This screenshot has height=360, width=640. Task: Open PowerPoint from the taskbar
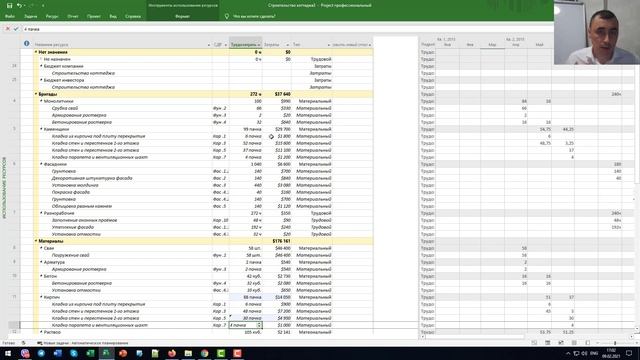tap(123, 353)
